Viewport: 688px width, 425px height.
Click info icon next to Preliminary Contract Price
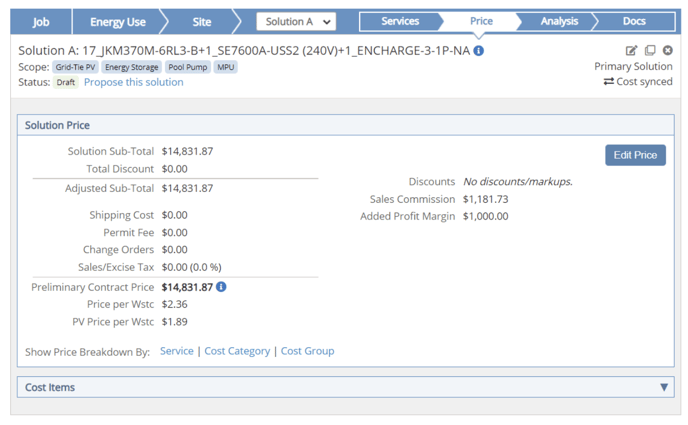click(221, 287)
